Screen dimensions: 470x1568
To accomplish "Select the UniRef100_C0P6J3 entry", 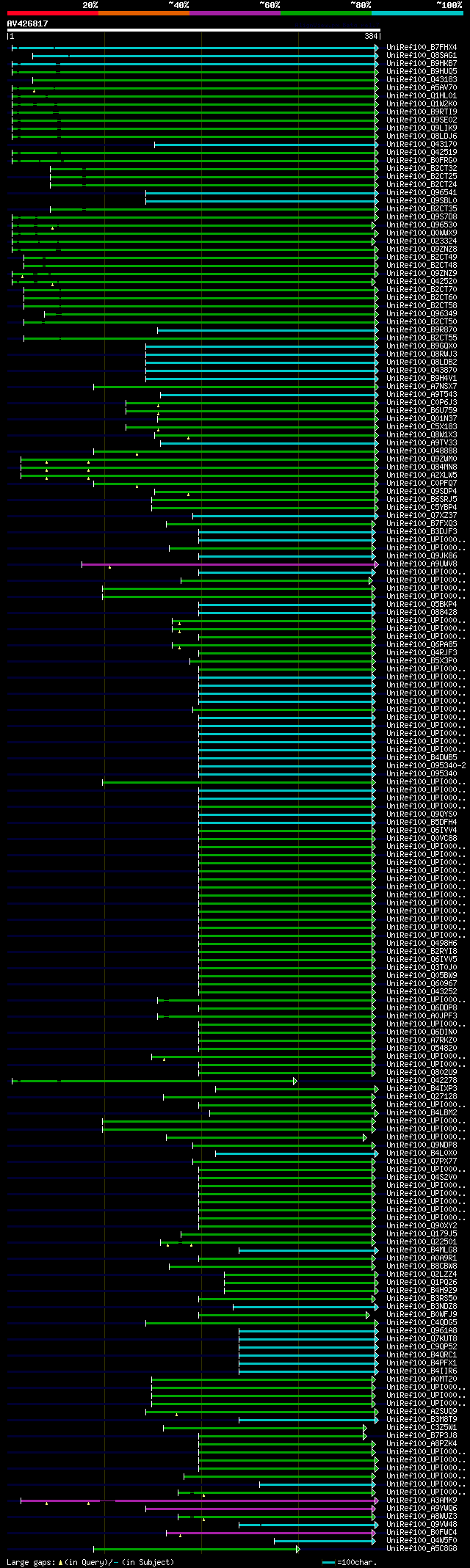I will click(x=422, y=403).
